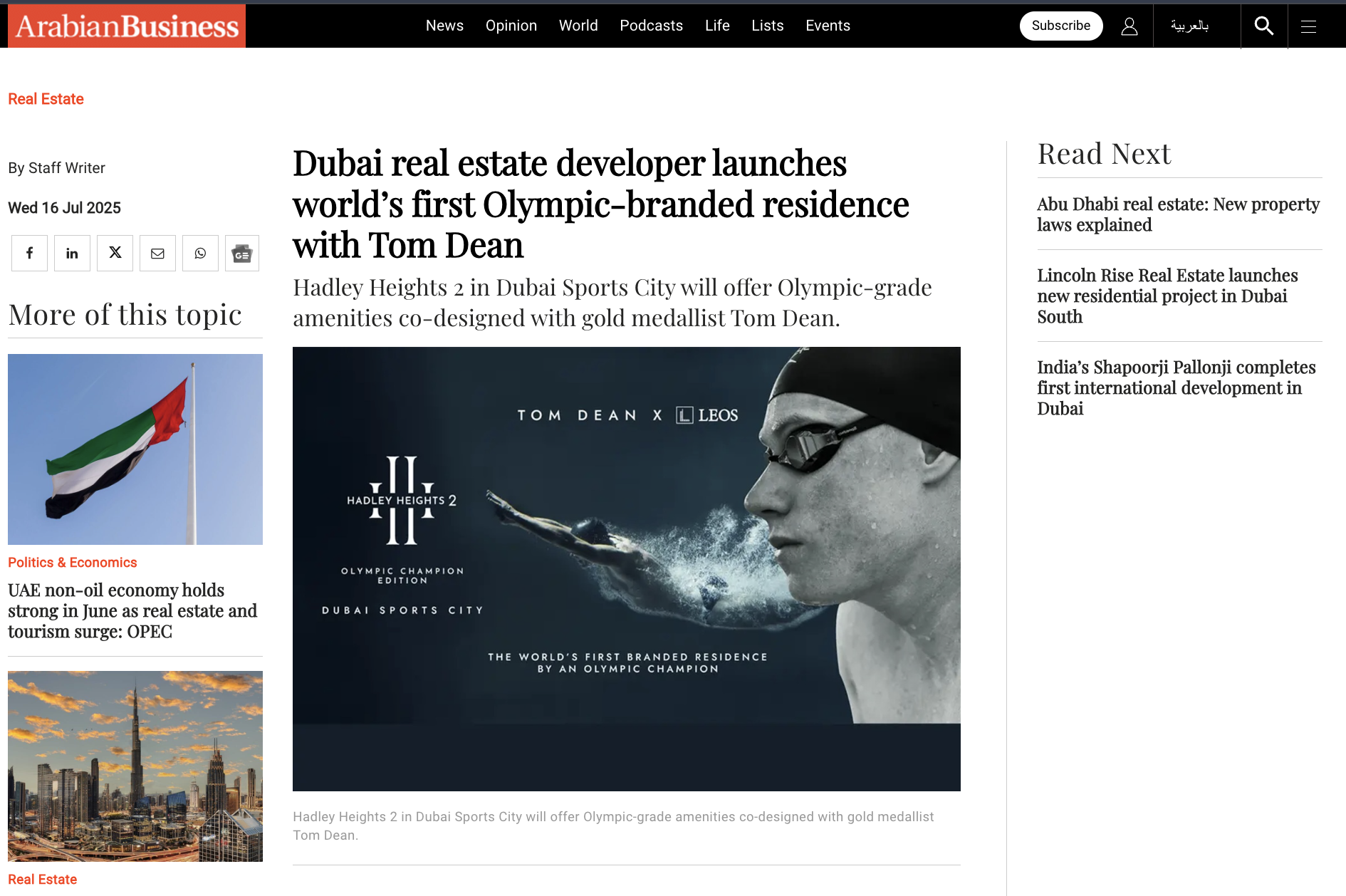Open UAE non-oil economy OPEC article
The height and width of the screenshot is (896, 1346).
pyautogui.click(x=132, y=610)
